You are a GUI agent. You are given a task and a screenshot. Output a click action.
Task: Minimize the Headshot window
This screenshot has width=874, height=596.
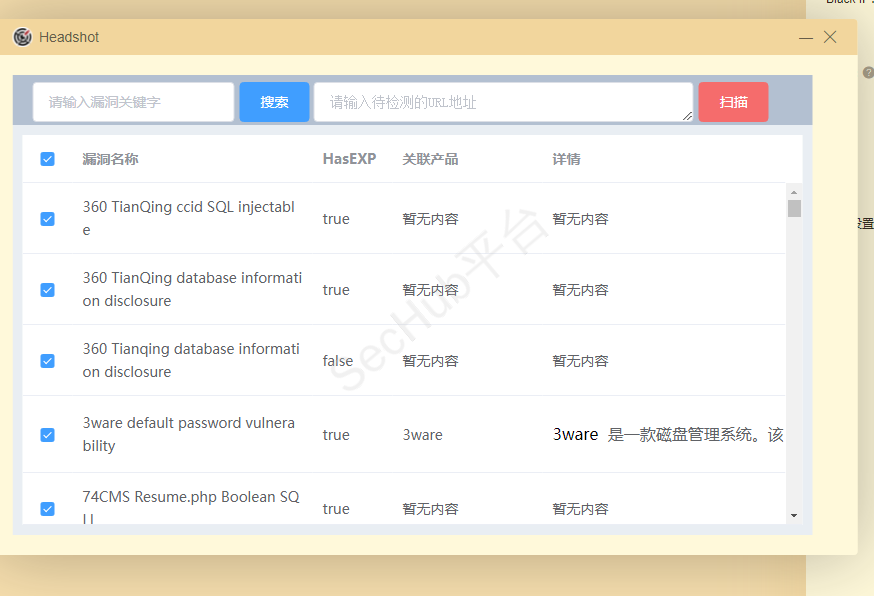tap(806, 37)
